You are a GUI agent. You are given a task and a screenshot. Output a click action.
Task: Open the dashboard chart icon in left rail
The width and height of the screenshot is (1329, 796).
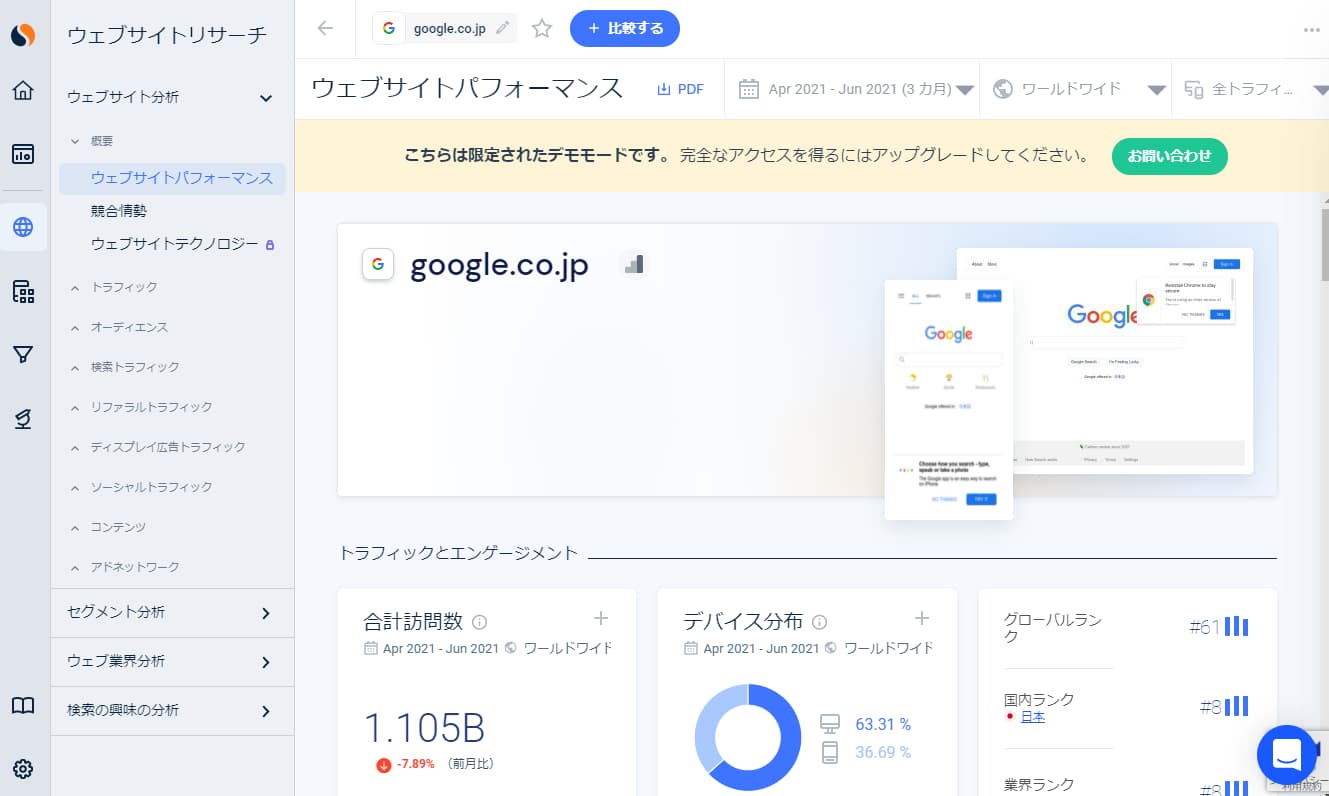click(23, 154)
